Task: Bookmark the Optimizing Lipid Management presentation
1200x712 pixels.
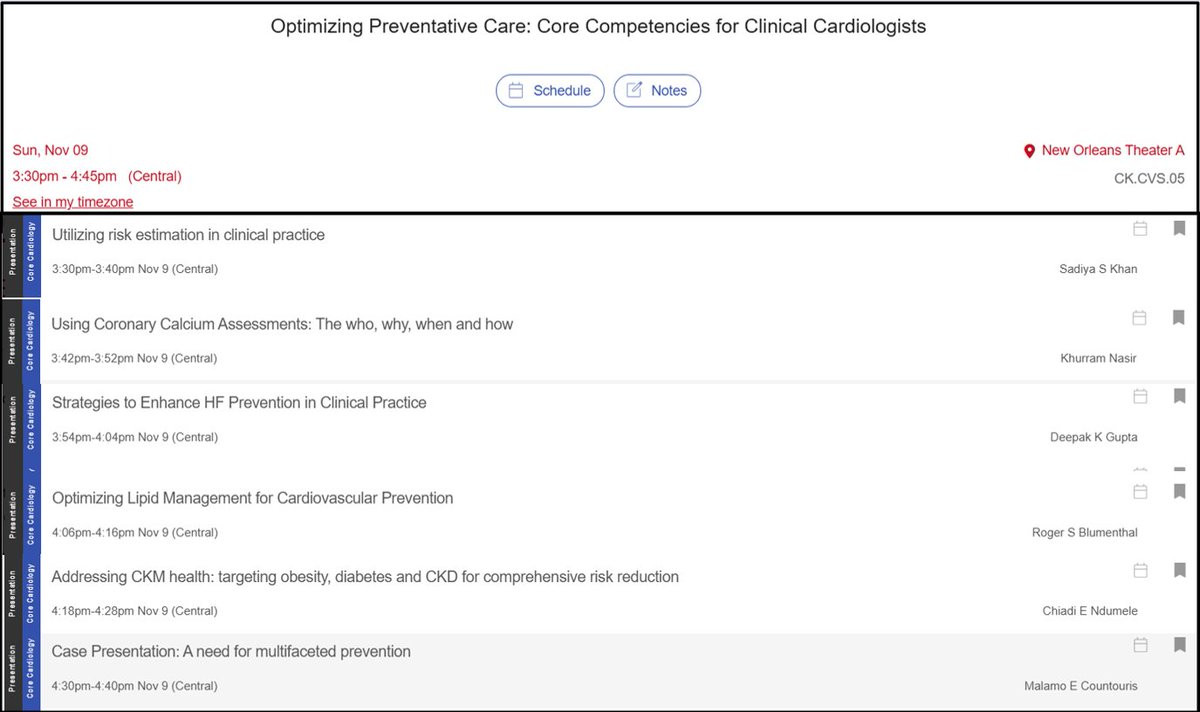Action: [x=1179, y=492]
